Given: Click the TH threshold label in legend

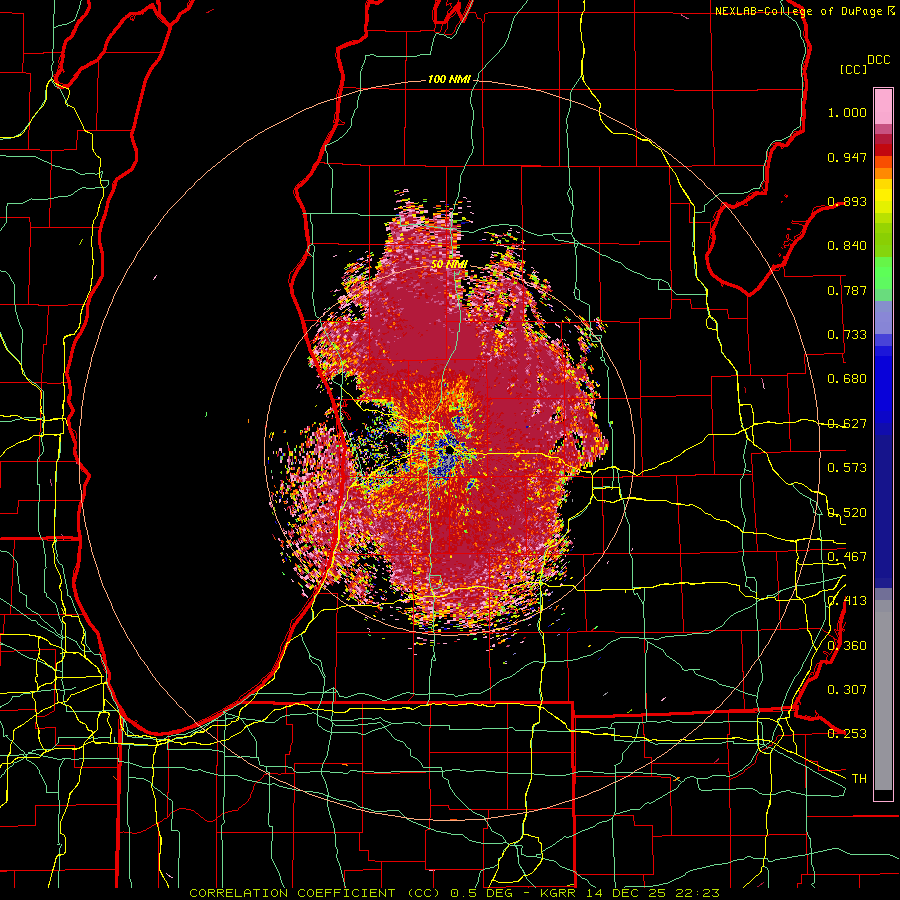Looking at the screenshot, I should [859, 779].
